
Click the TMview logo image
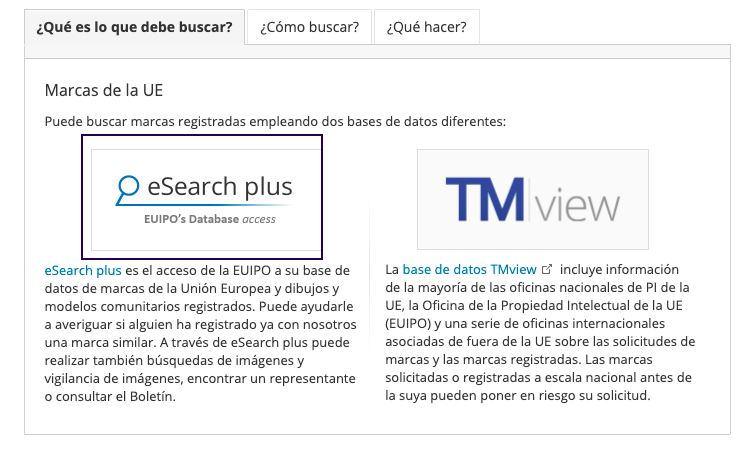(x=533, y=199)
